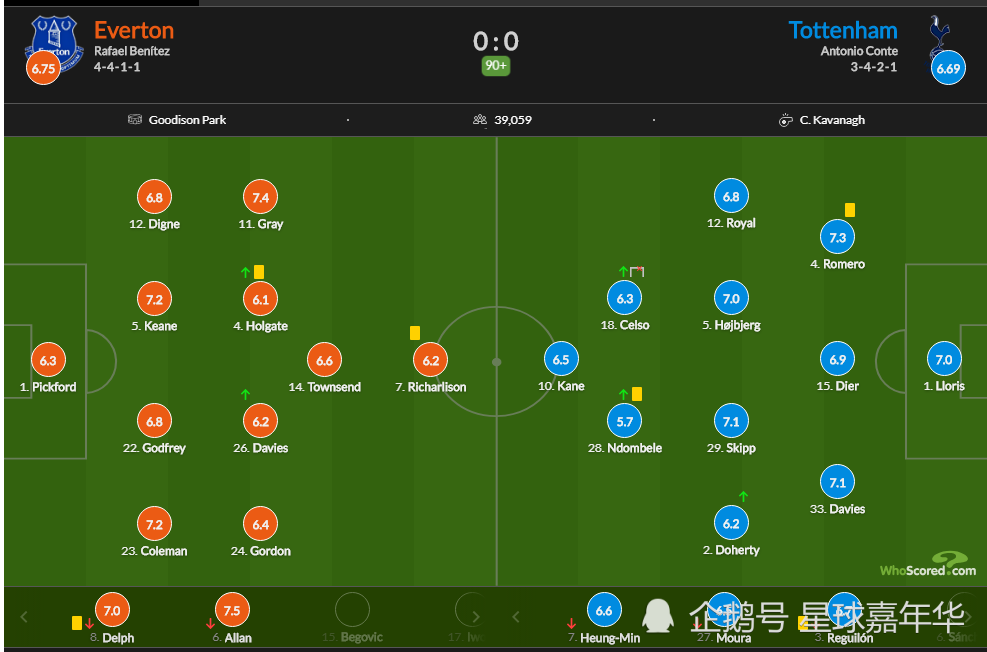Click the 90+ match time badge
Viewport: 987px width, 652px height.
[496, 65]
